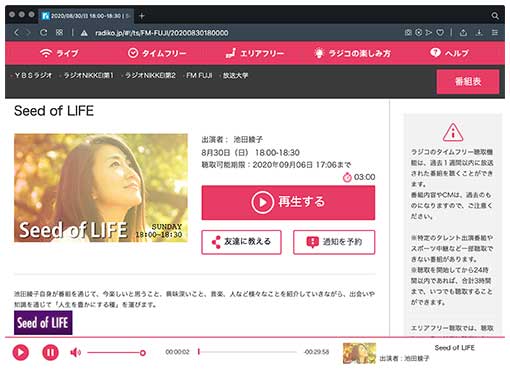Click the 8月30日（日）18:00-18:30 broadcast time
Screen dimensions: 510x372
pos(250,153)
